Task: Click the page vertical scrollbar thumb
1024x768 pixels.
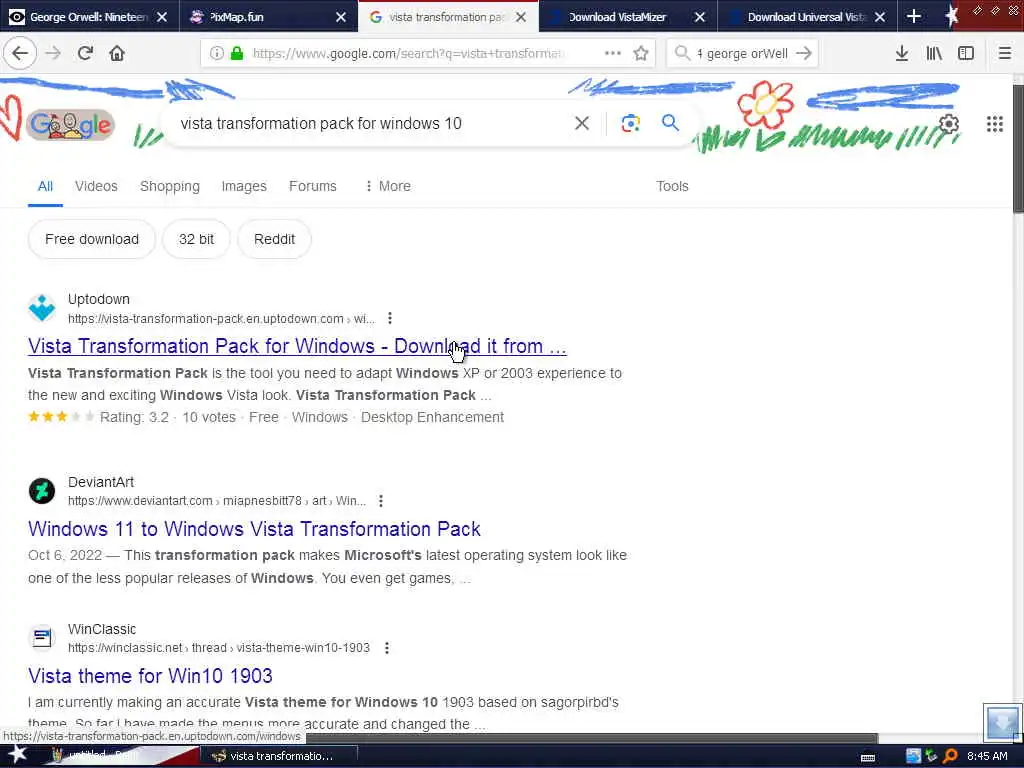Action: coord(1018,149)
